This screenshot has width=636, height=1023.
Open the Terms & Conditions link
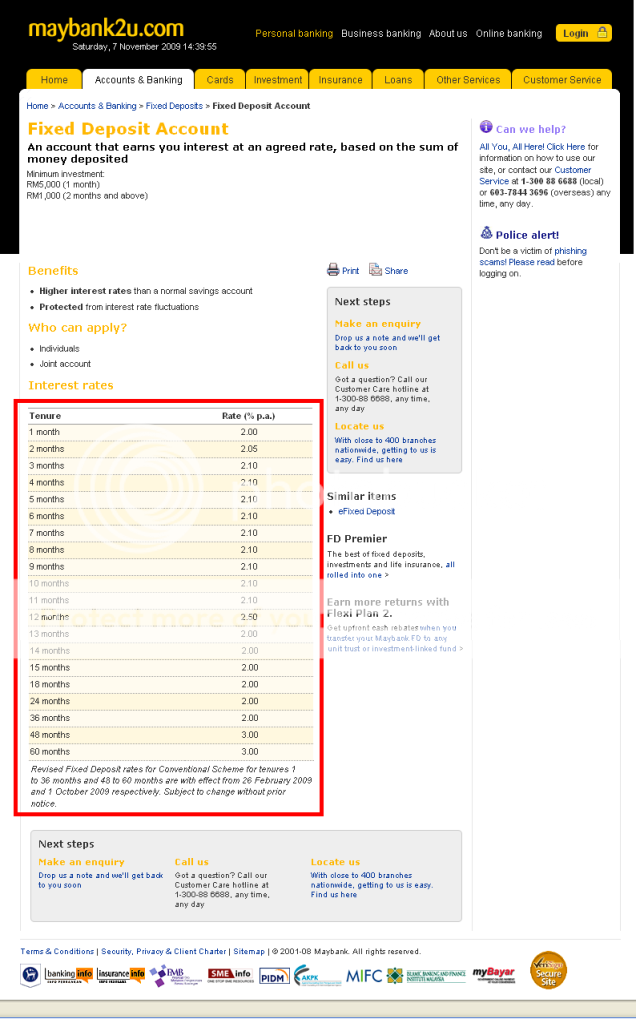point(57,951)
